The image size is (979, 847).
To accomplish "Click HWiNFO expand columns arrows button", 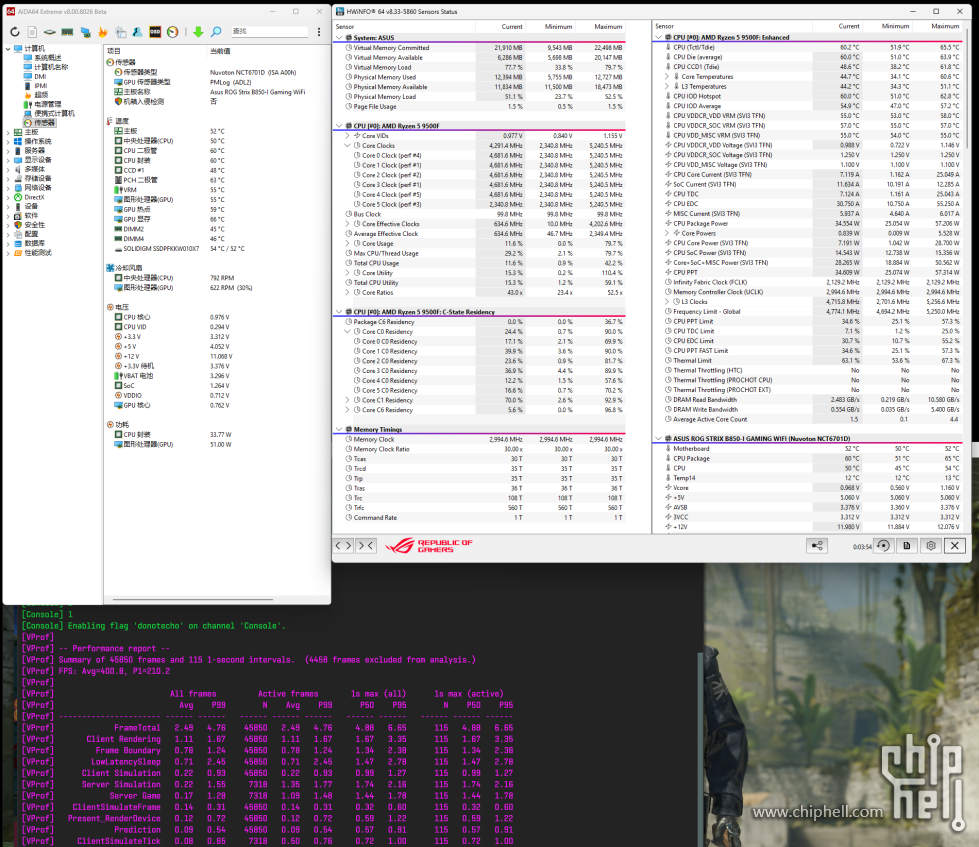I will tap(343, 545).
